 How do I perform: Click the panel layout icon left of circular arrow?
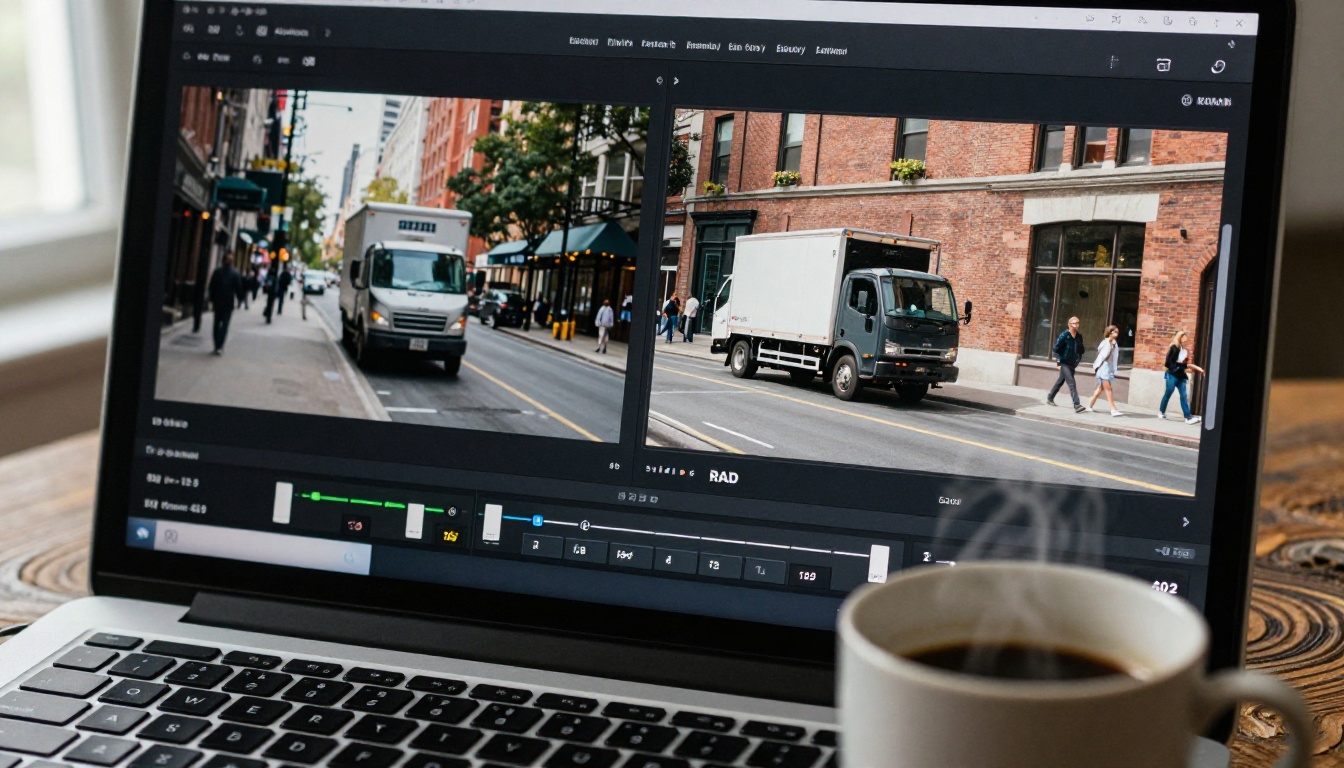[x=1163, y=64]
